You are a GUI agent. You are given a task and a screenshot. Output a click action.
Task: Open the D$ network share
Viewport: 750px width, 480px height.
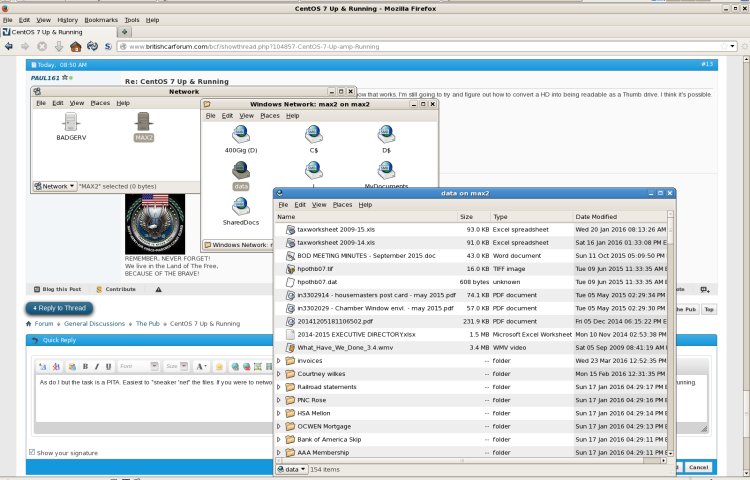[386, 139]
